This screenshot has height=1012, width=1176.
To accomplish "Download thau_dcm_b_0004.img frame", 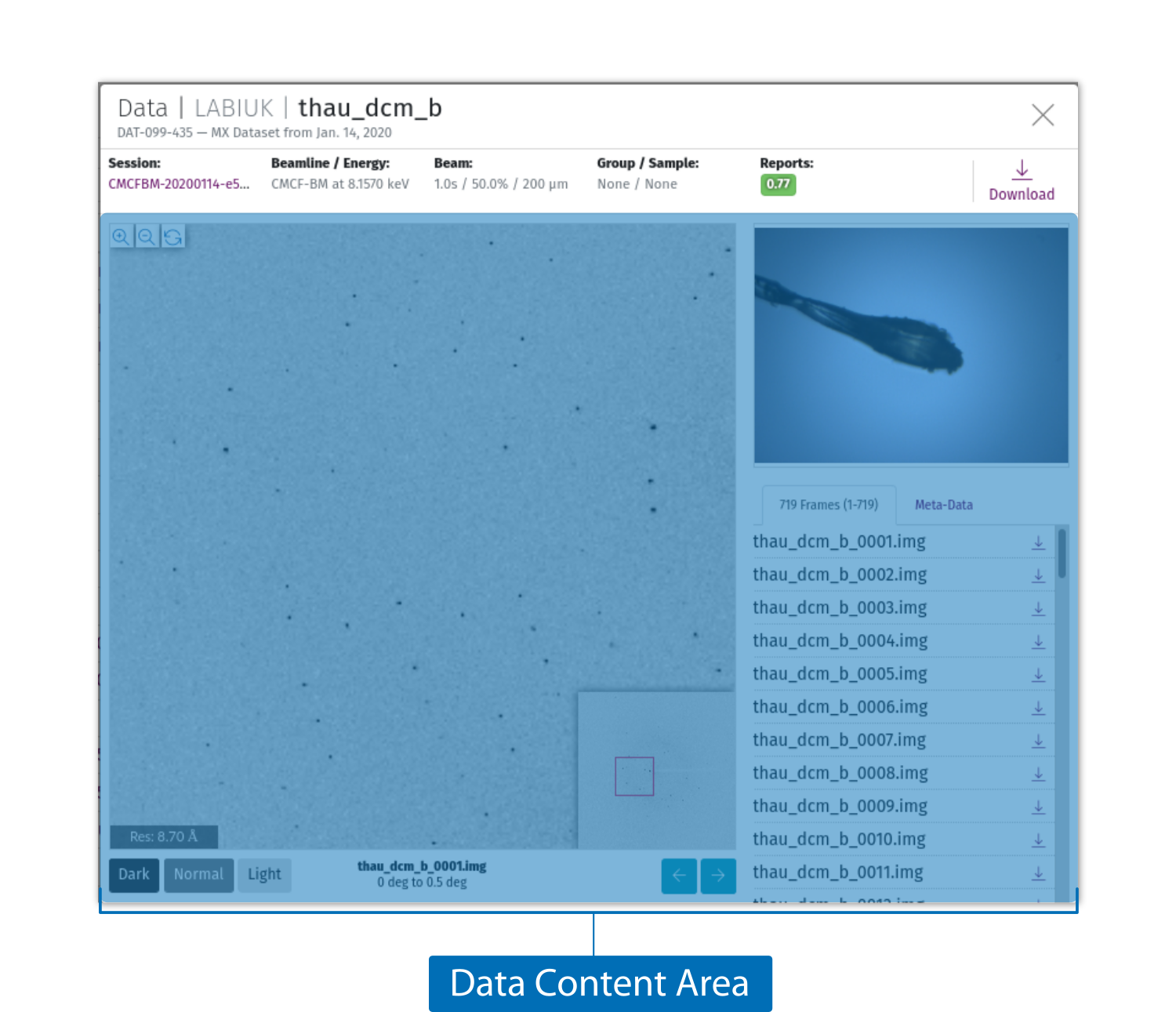I will point(1038,641).
